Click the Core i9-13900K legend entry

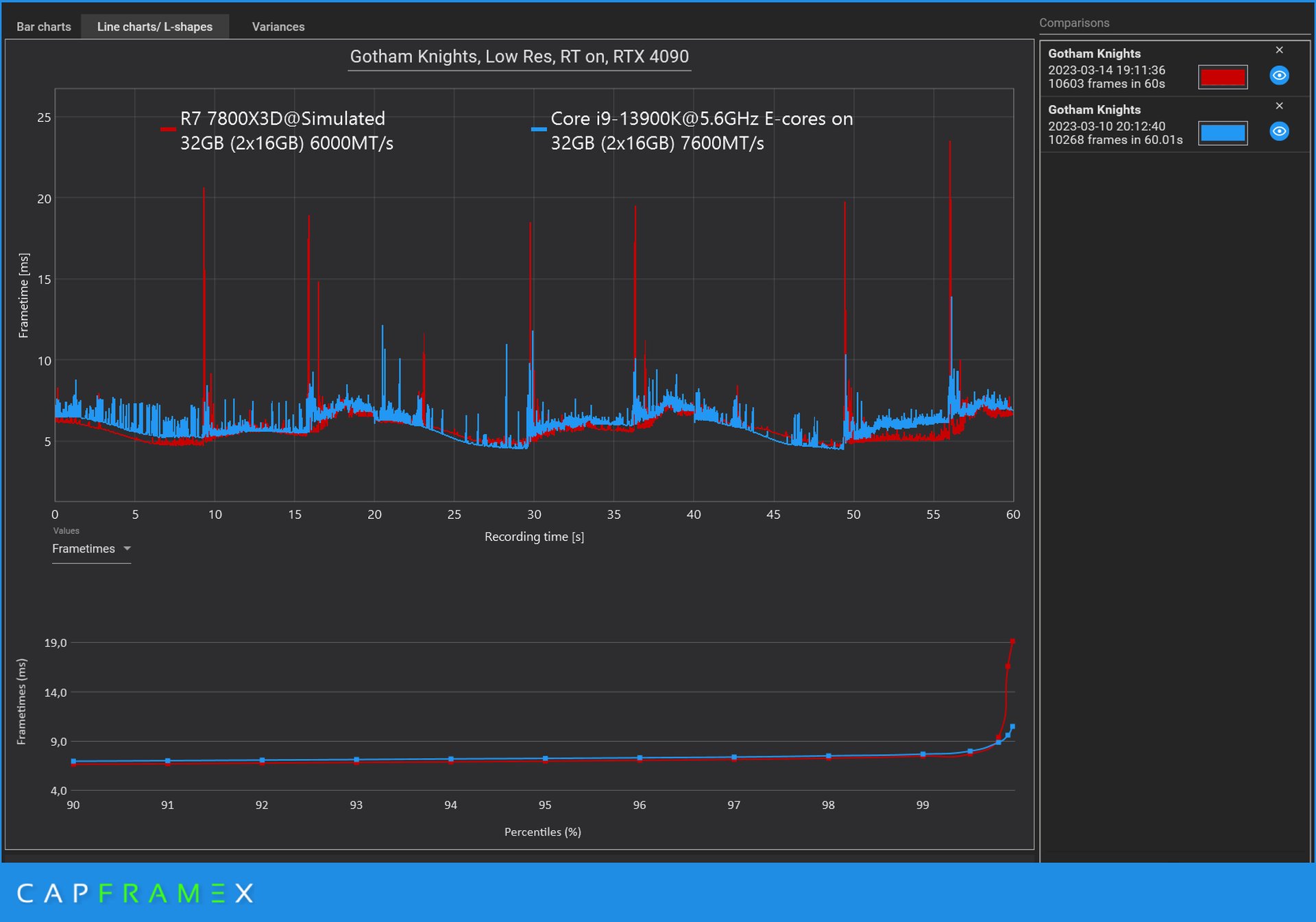click(x=692, y=130)
